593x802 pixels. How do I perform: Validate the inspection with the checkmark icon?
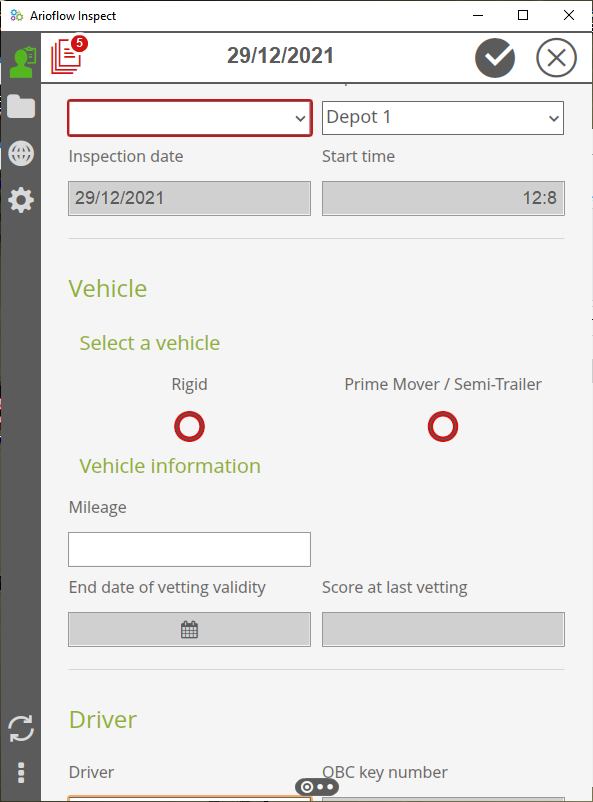495,58
